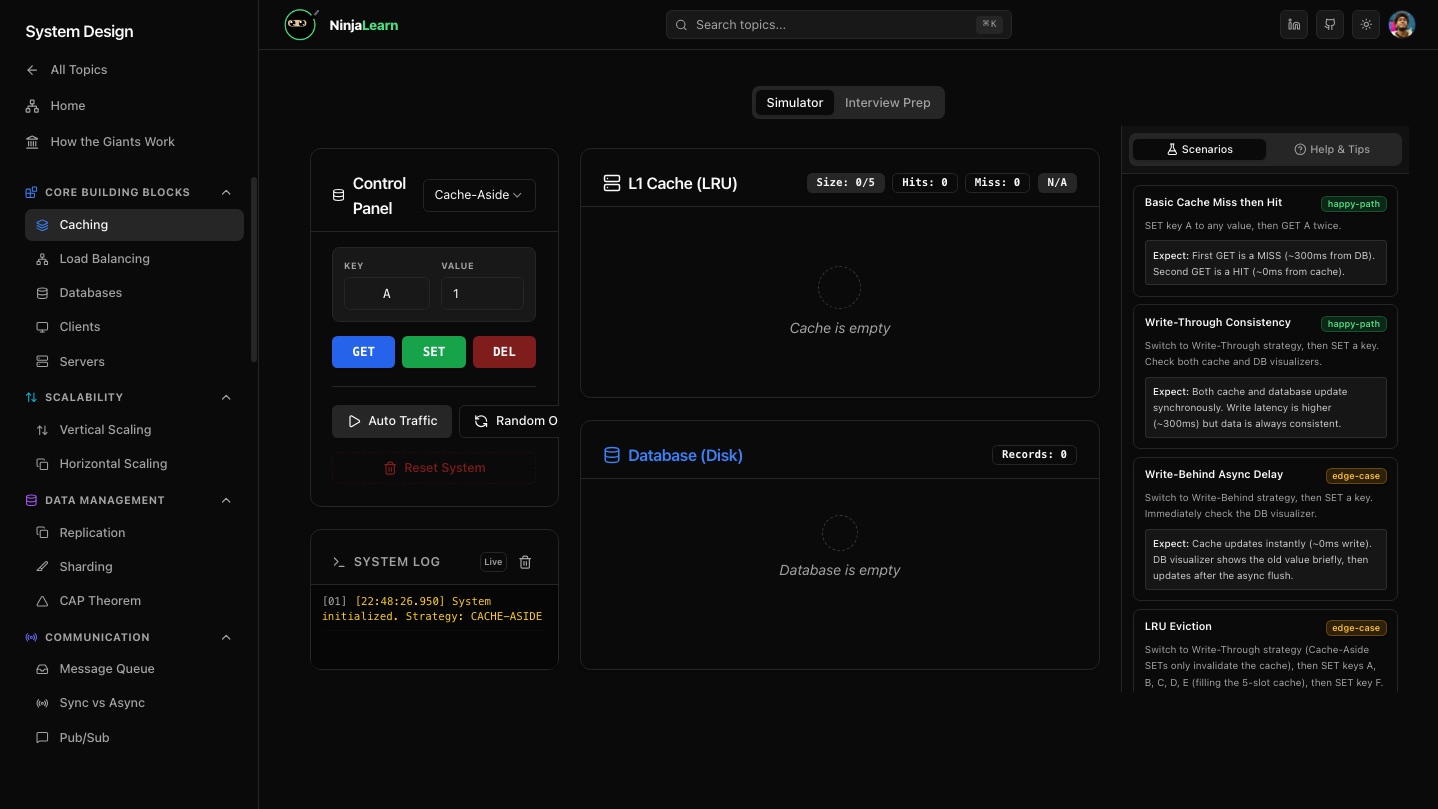Click the VALUE input field
The image size is (1438, 809).
point(482,294)
